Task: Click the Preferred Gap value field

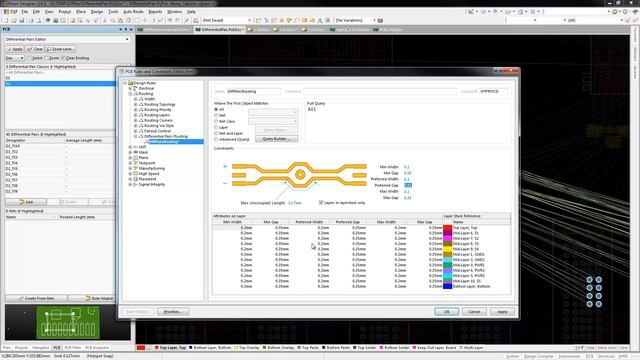Action: click(407, 185)
